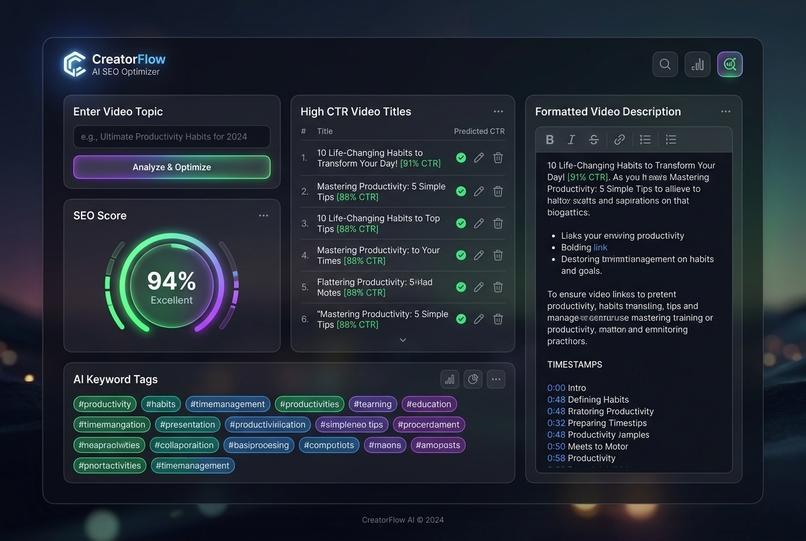Click the 94% SEO score gauge
Screen dimensions: 806x541
pyautogui.click(x=172, y=284)
